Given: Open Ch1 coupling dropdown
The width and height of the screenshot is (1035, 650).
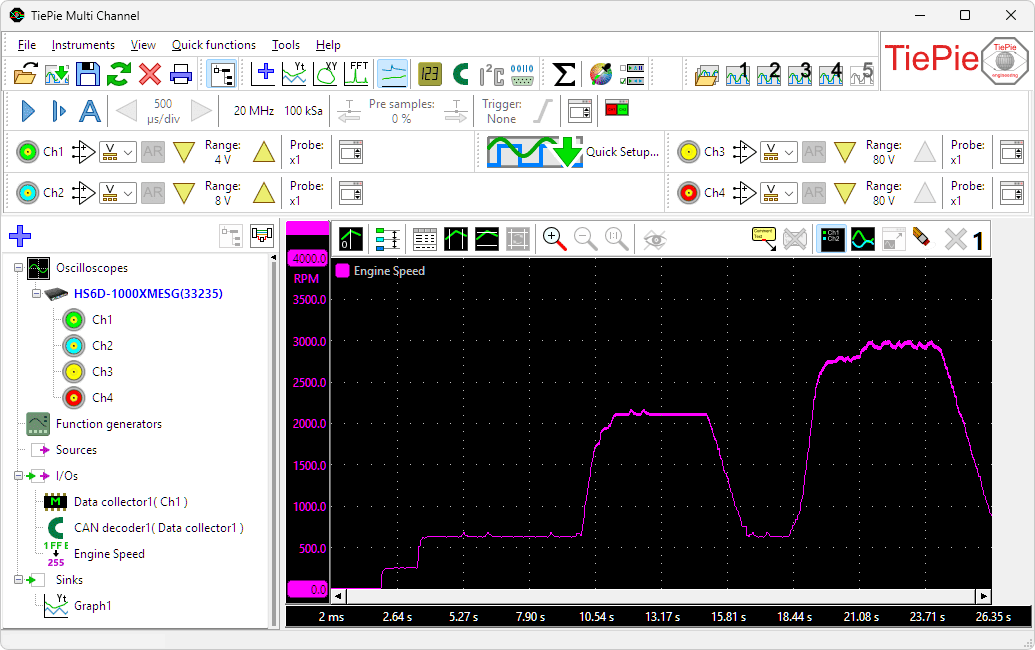Looking at the screenshot, I should coord(117,152).
